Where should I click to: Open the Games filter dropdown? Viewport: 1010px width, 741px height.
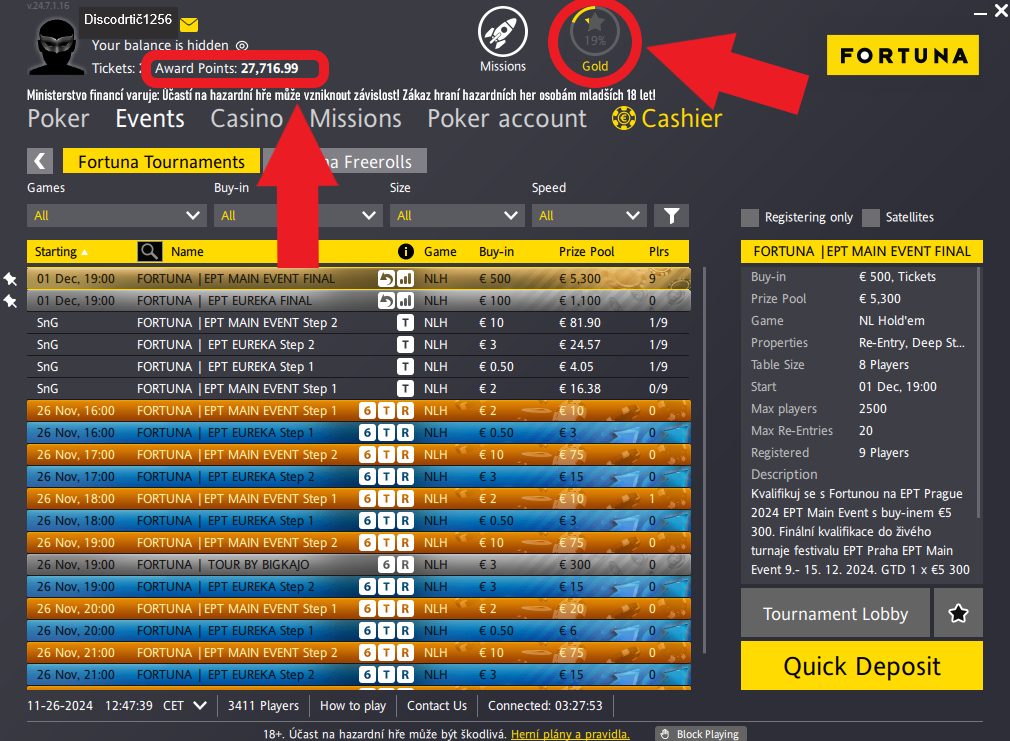pyautogui.click(x=117, y=216)
